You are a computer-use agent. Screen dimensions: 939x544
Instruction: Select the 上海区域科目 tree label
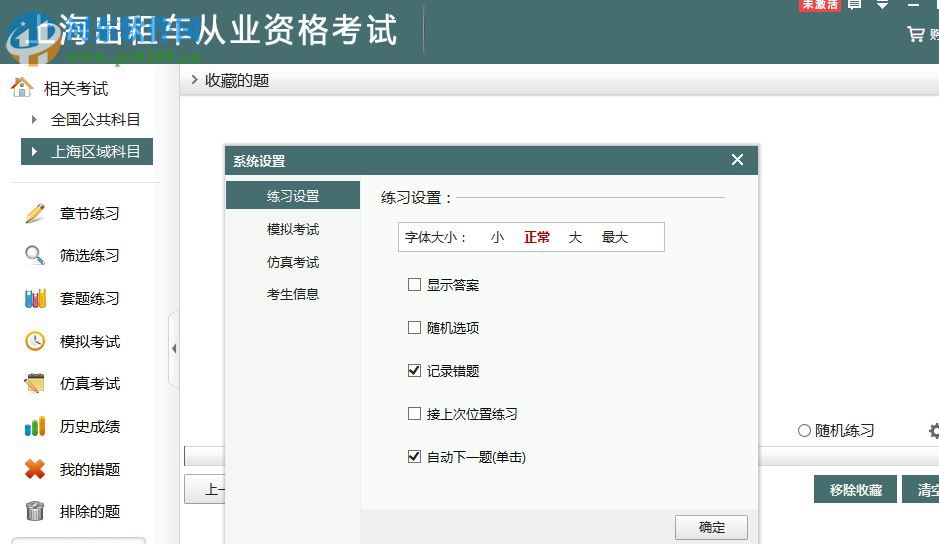point(95,152)
